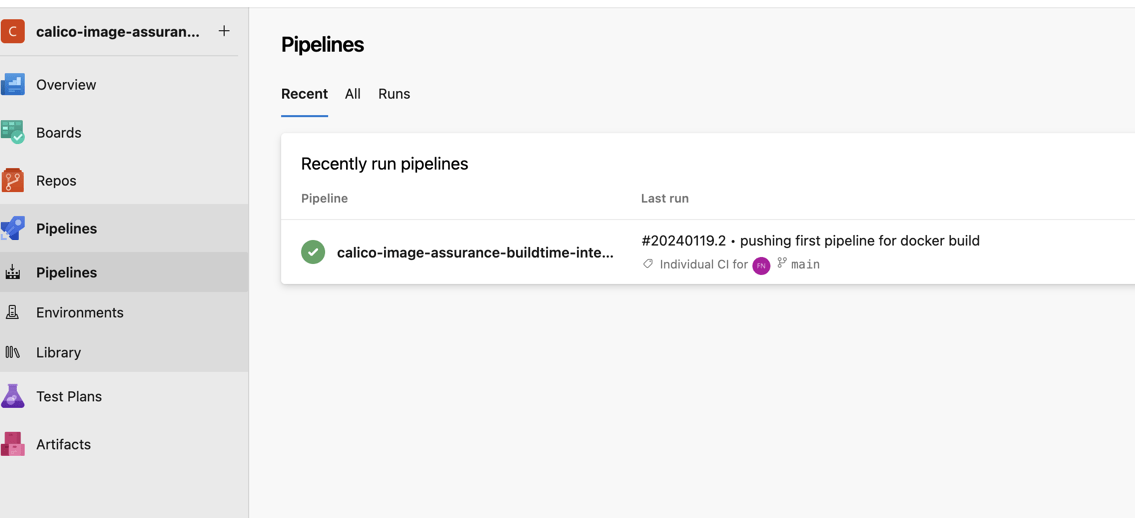Click the Repos sidebar icon

[12, 180]
